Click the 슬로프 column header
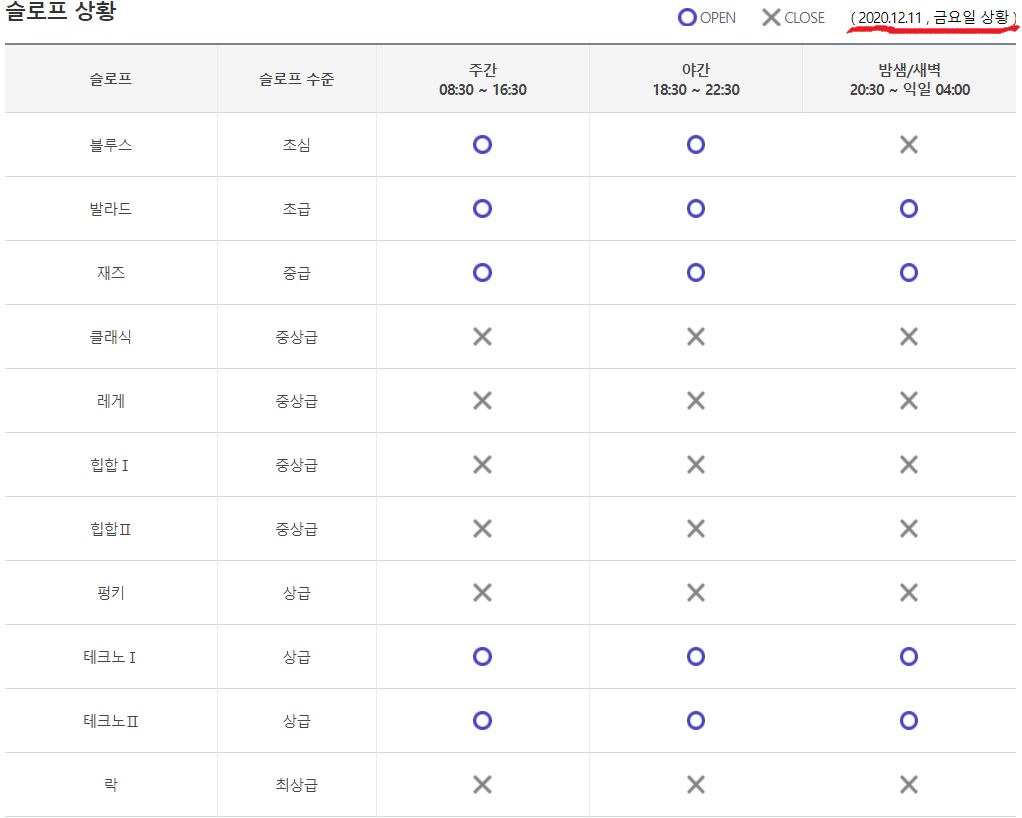 click(x=110, y=79)
